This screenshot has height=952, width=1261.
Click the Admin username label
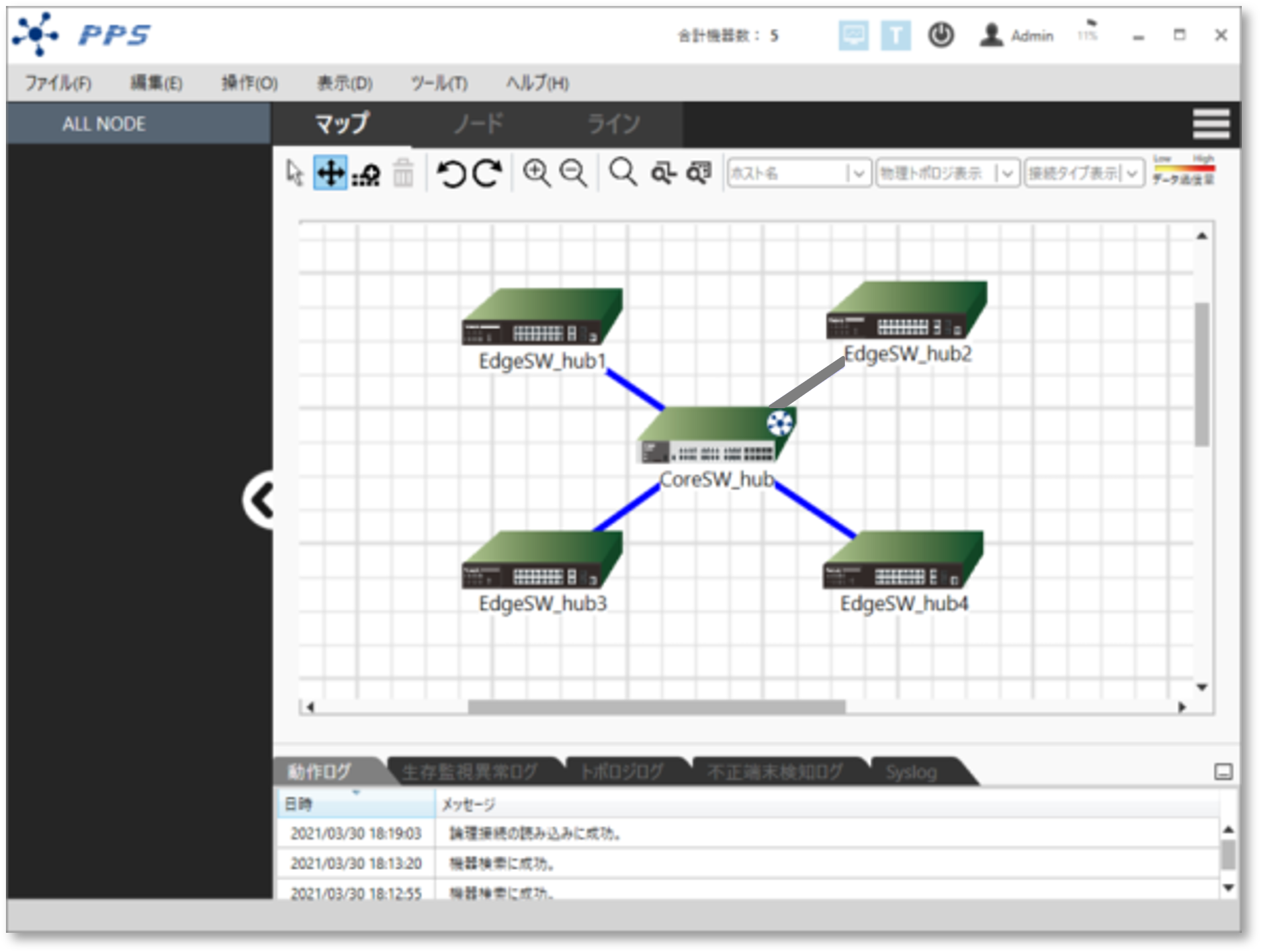click(x=1032, y=36)
